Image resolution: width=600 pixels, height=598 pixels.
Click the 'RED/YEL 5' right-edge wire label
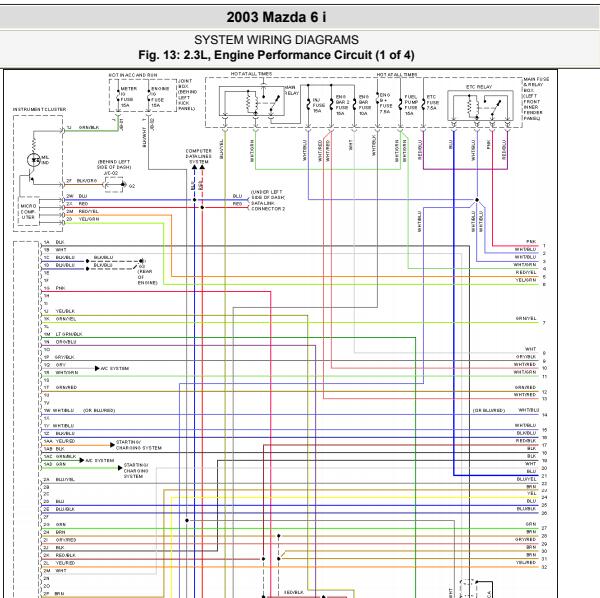coord(531,274)
